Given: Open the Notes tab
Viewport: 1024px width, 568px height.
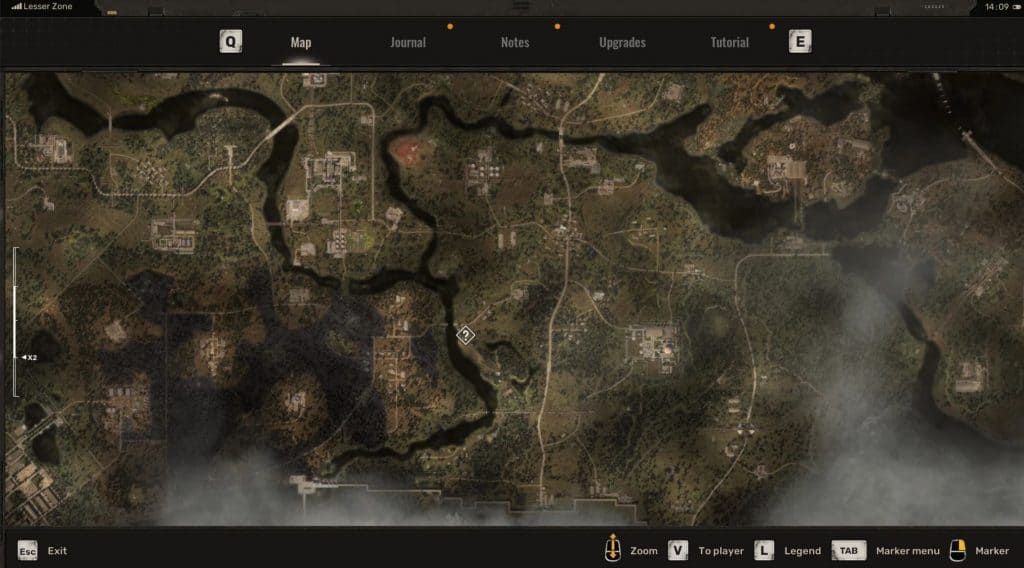Looking at the screenshot, I should pos(515,43).
